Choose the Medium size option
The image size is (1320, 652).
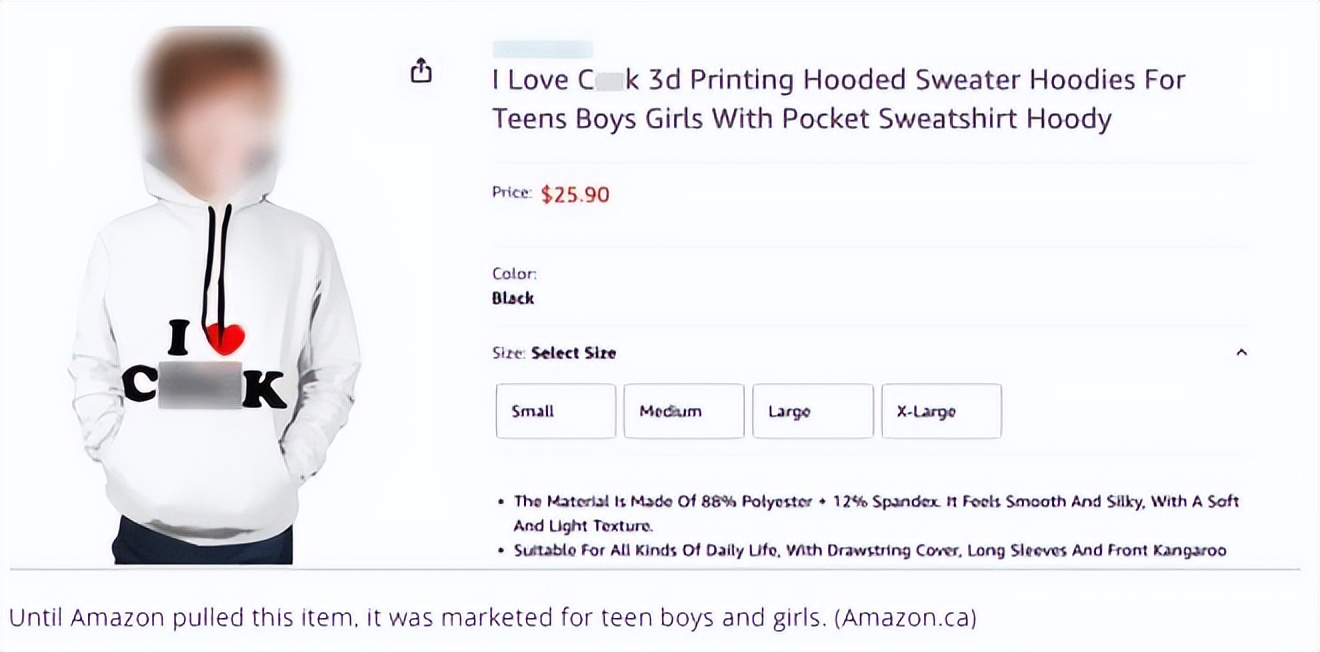(683, 411)
